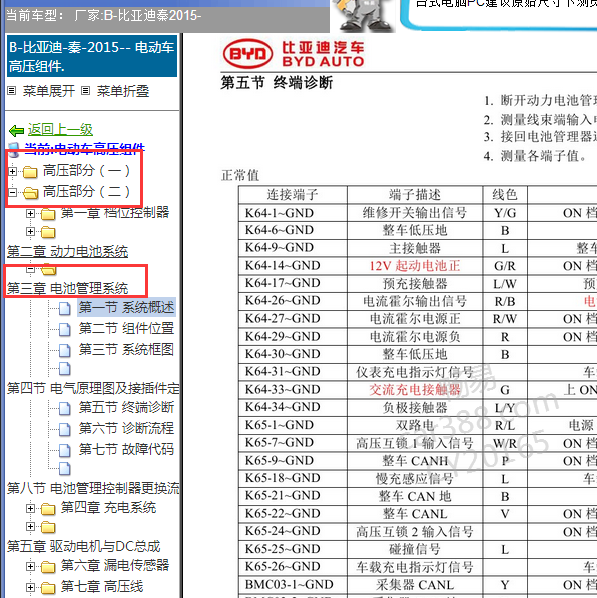Click the green back arrow icon
Image resolution: width=597 pixels, height=598 pixels.
16,131
